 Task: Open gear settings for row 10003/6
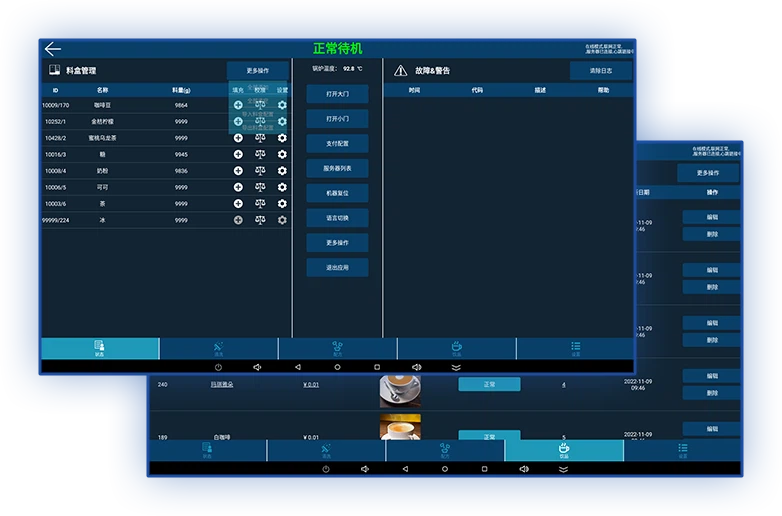click(282, 204)
